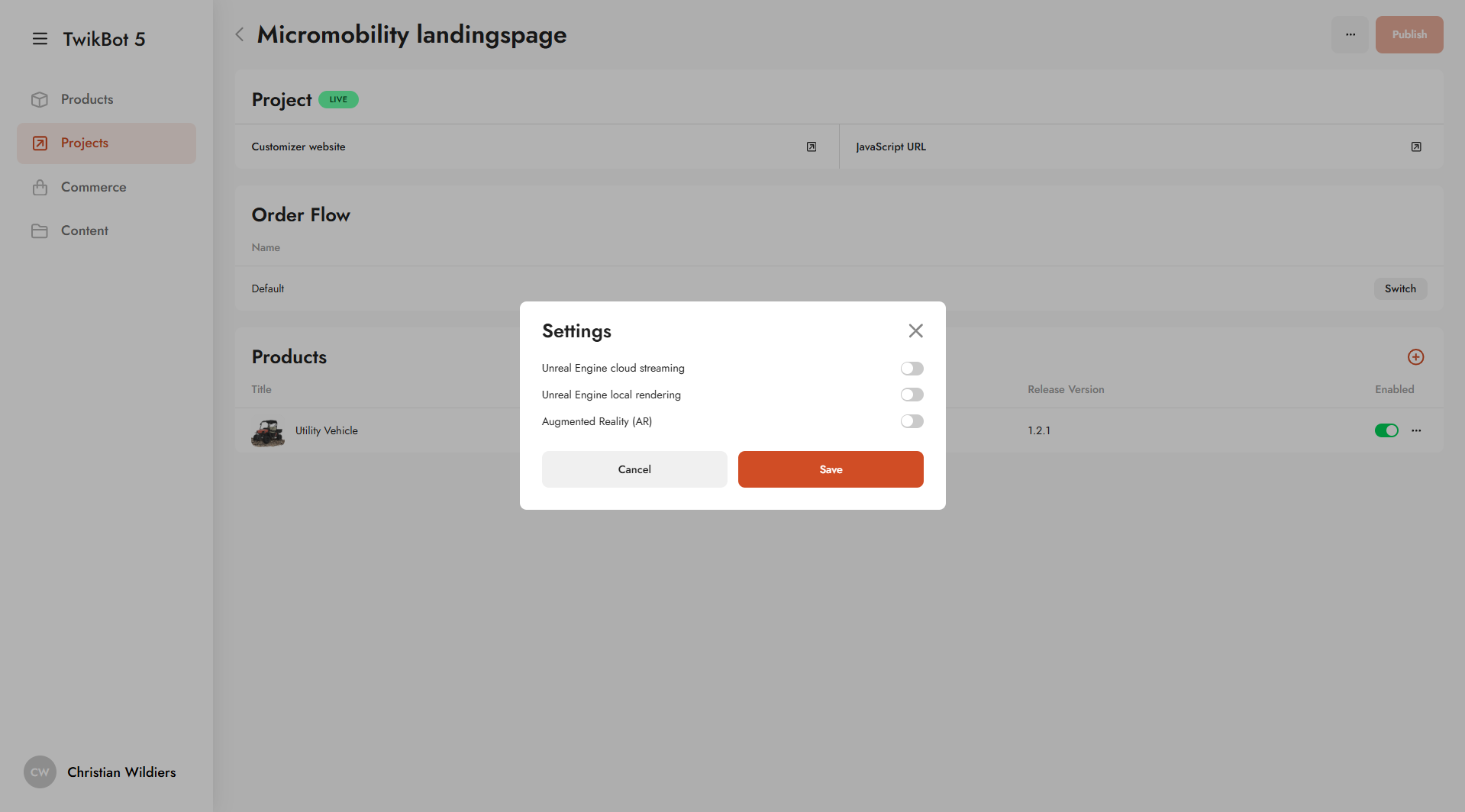Enable Unreal Engine cloud streaming toggle
Screen dimensions: 1465x812
[x=912, y=369]
